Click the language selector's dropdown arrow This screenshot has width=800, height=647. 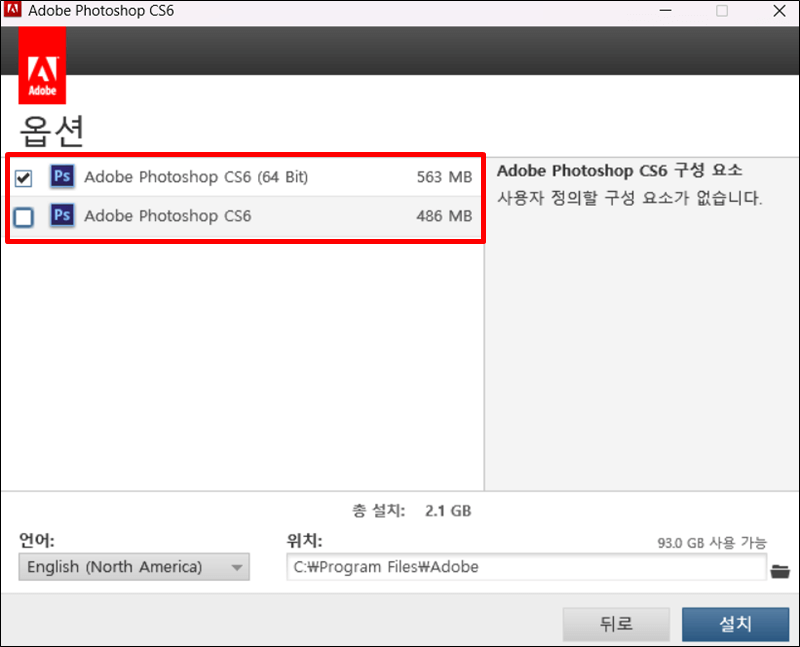coord(237,567)
